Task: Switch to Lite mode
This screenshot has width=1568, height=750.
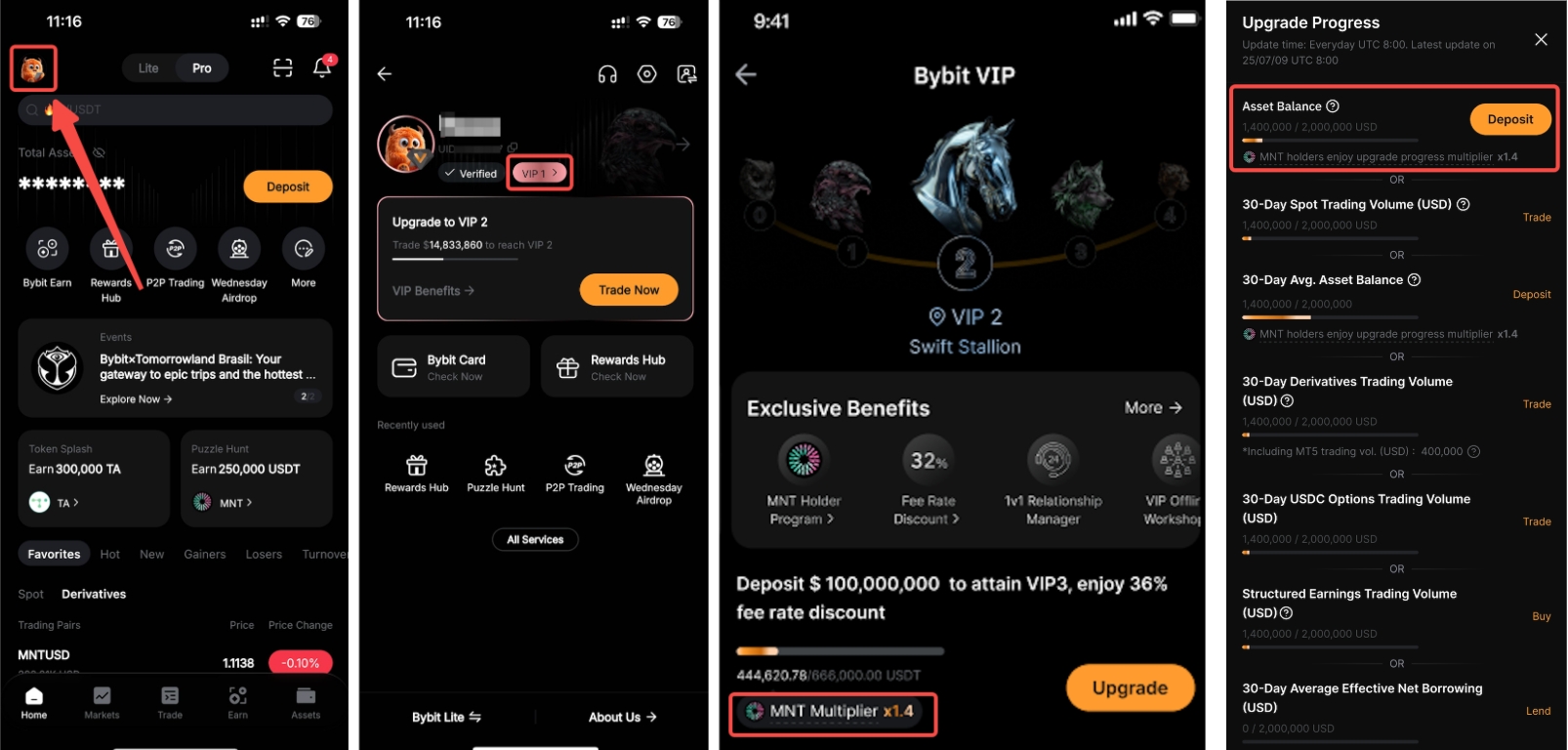Action: coord(148,68)
